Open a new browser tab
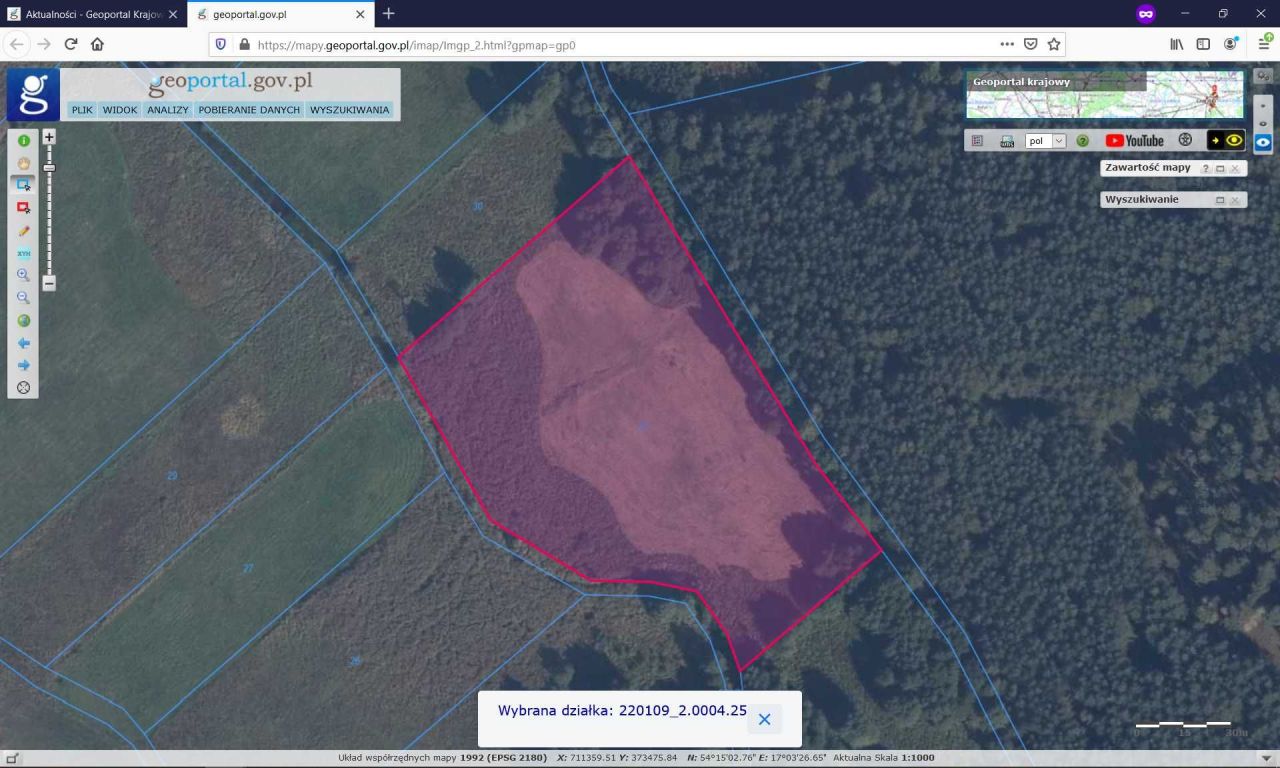1280x768 pixels. coord(388,14)
